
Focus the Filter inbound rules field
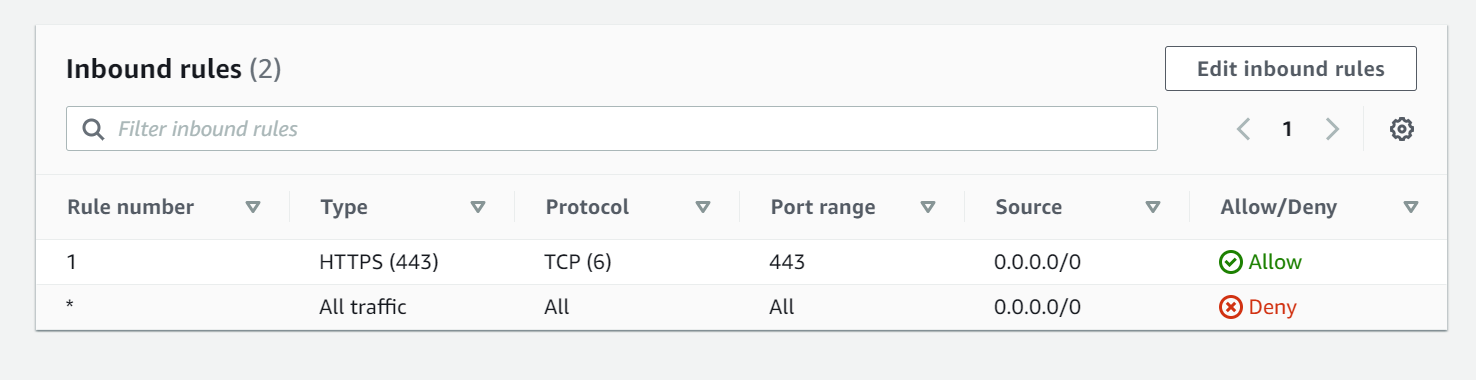[x=612, y=129]
